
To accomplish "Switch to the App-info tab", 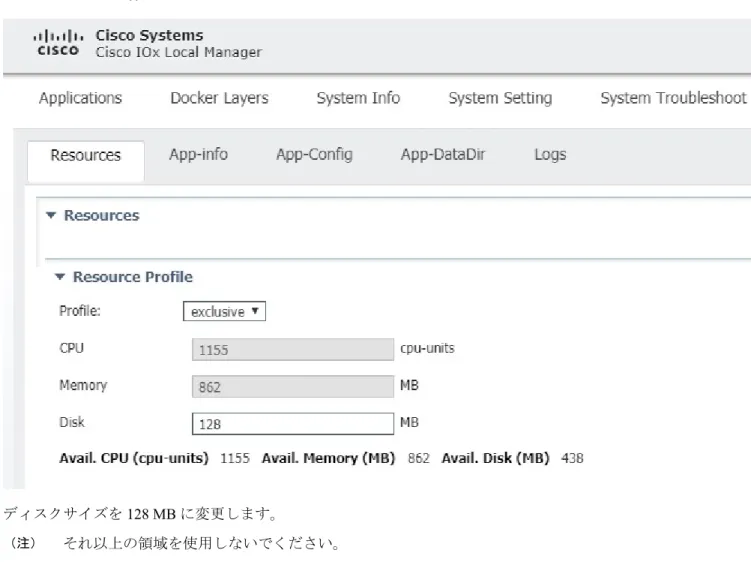I will 198,154.
